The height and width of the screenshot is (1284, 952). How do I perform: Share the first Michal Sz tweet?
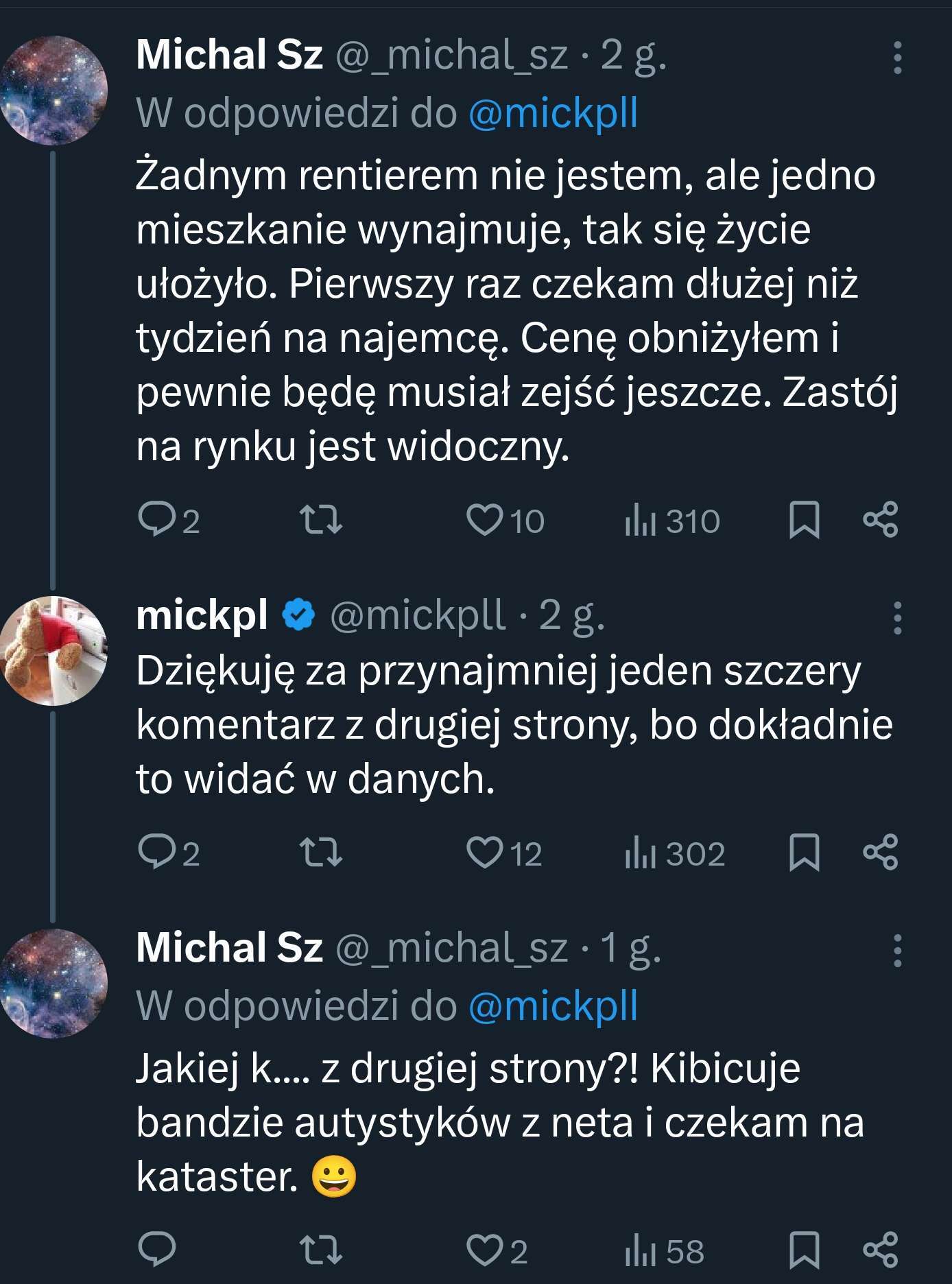pyautogui.click(x=881, y=519)
